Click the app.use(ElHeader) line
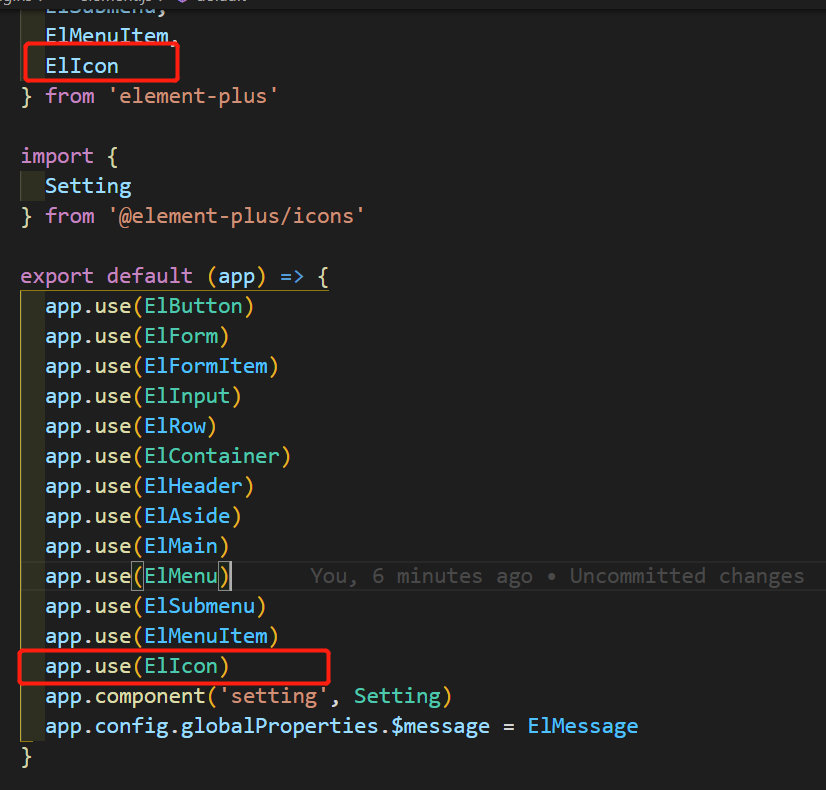 coord(150,486)
